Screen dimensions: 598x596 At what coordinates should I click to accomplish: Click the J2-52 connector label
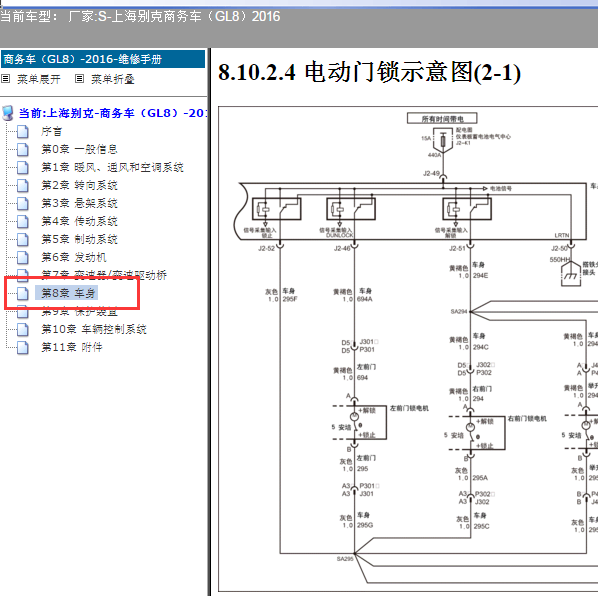click(x=266, y=248)
